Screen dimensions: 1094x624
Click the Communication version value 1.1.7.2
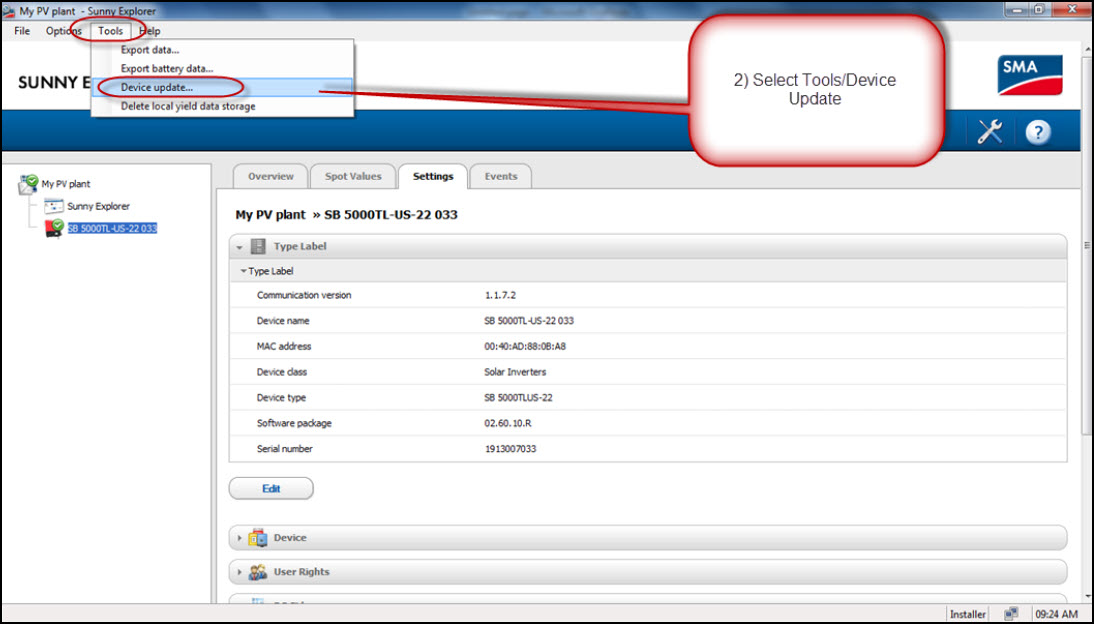point(500,295)
